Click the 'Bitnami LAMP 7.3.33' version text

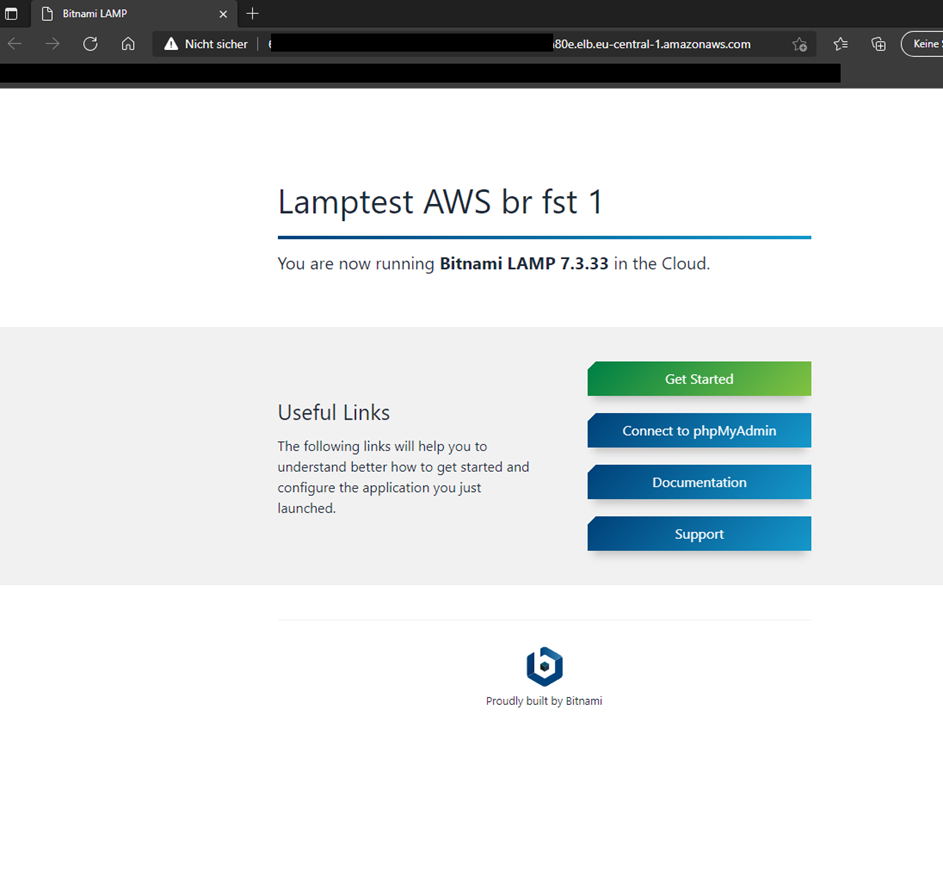point(524,263)
